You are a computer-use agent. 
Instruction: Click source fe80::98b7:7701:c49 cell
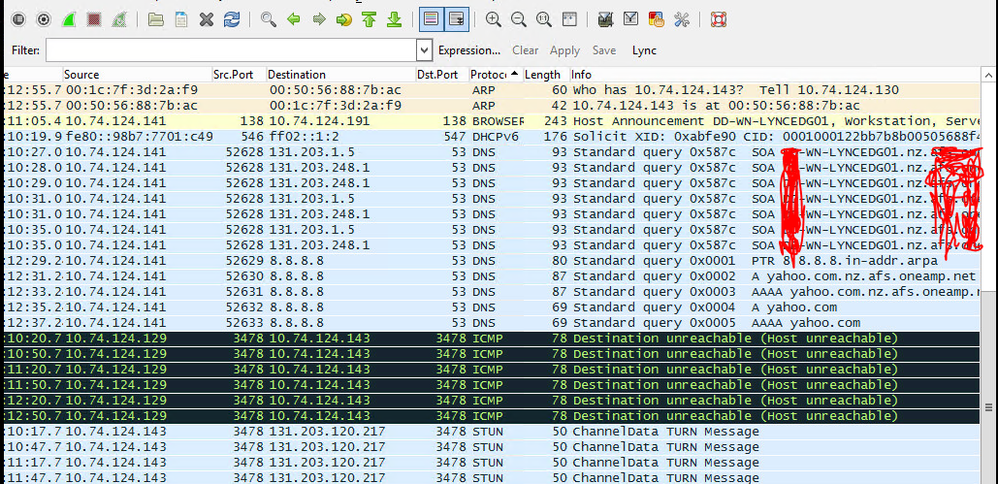(x=139, y=137)
